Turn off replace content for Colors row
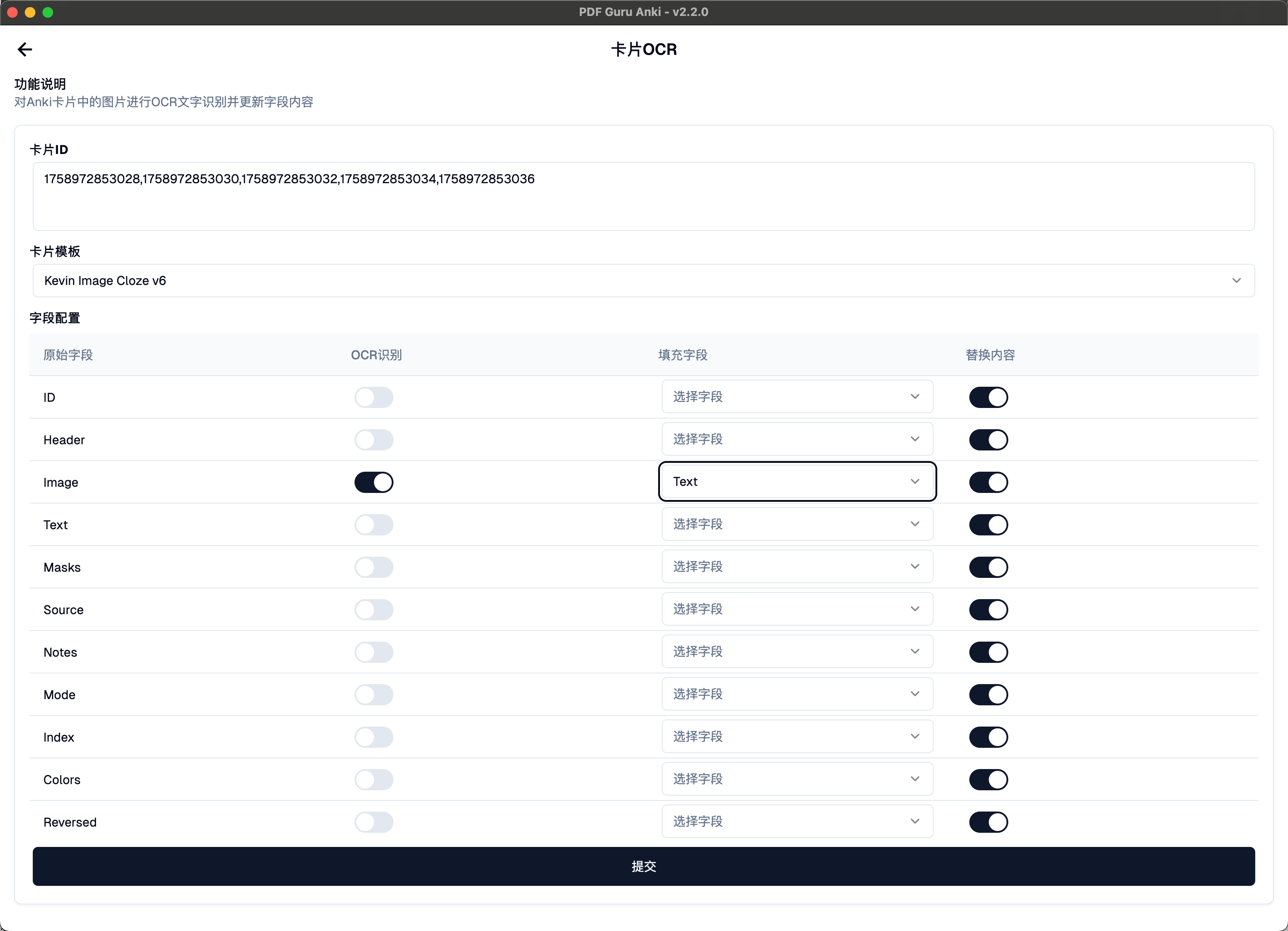The height and width of the screenshot is (931, 1288). click(988, 779)
